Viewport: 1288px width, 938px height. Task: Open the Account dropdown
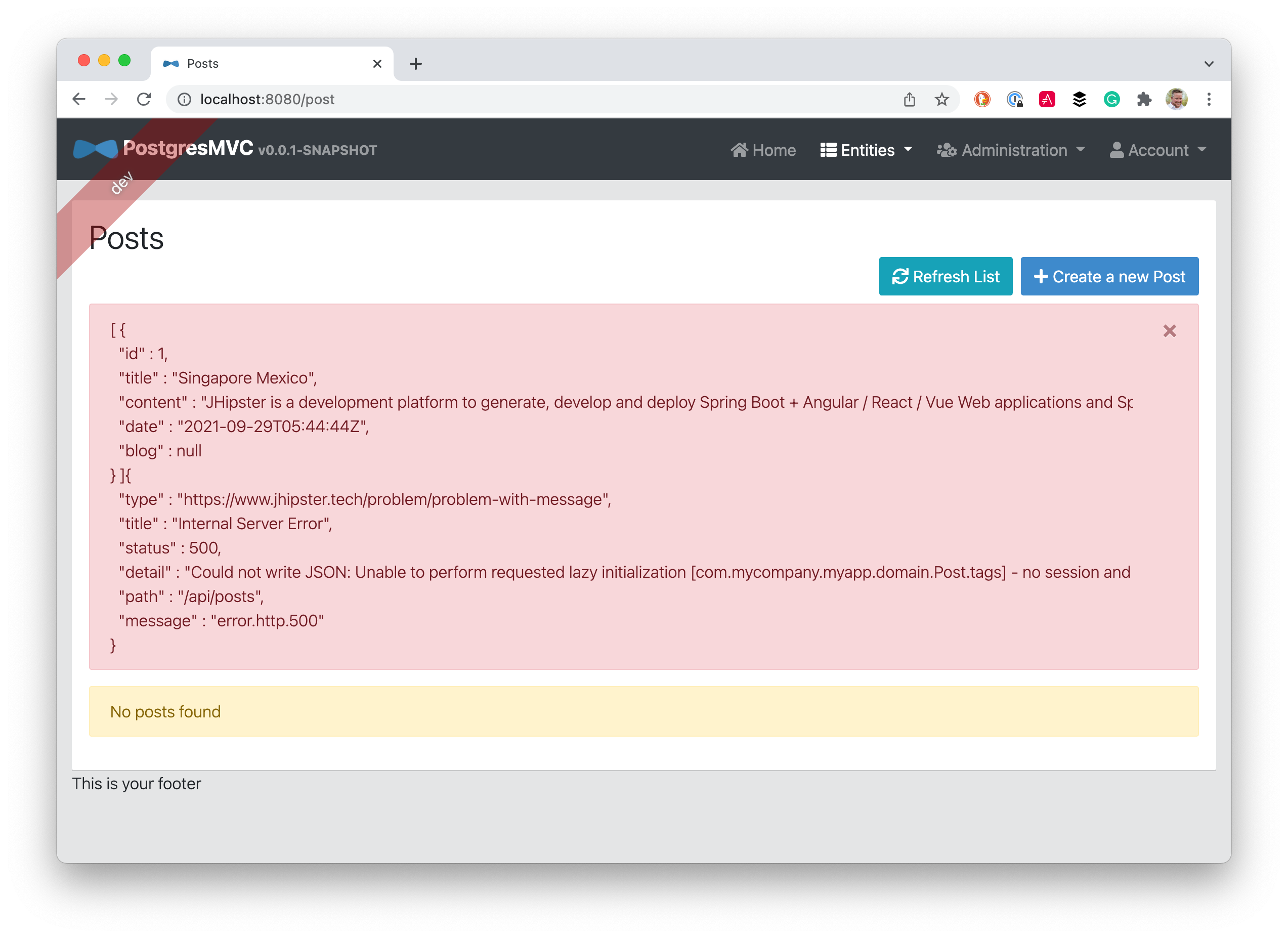click(x=1157, y=149)
